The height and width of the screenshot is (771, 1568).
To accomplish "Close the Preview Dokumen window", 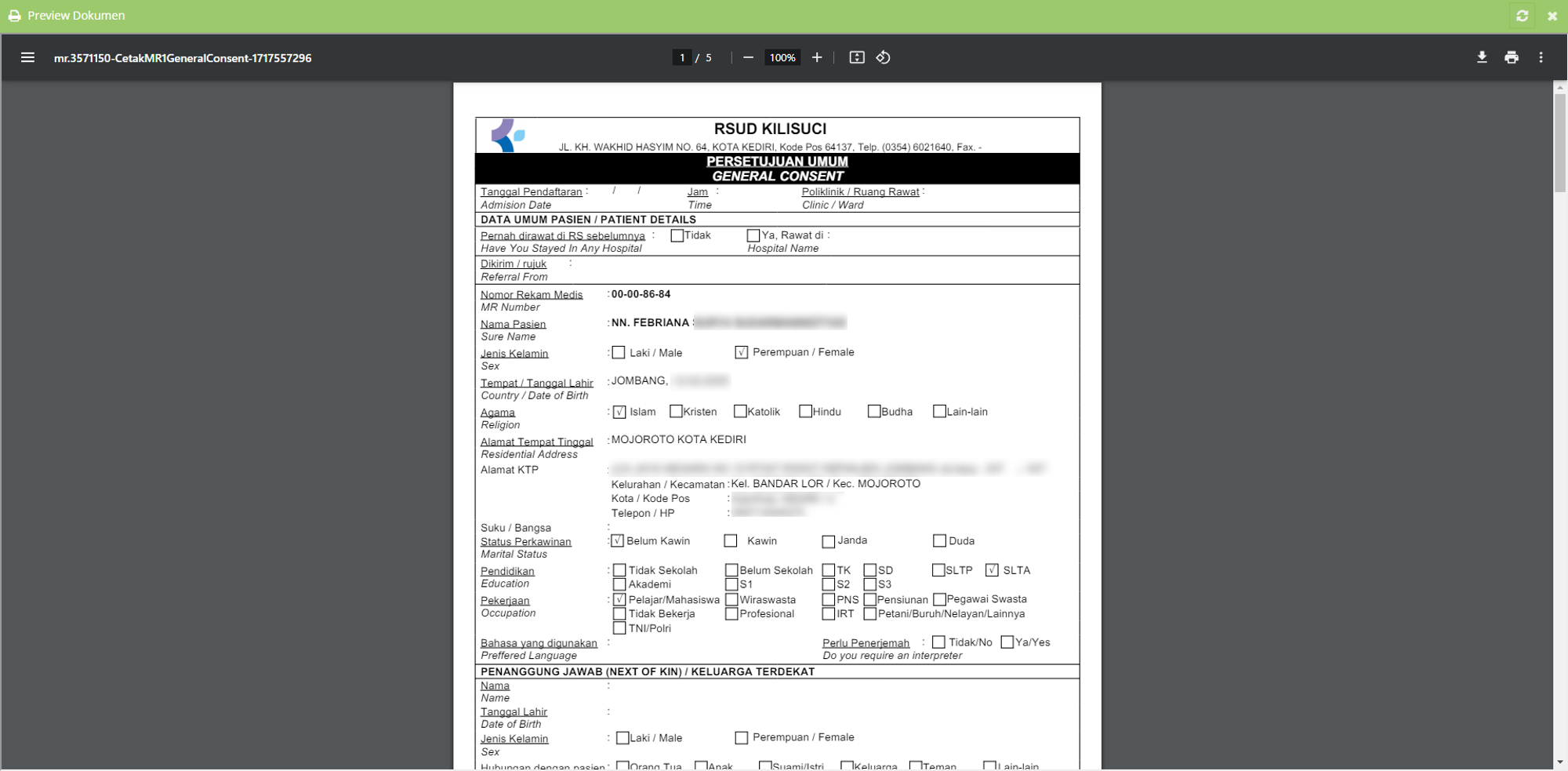I will pos(1552,16).
